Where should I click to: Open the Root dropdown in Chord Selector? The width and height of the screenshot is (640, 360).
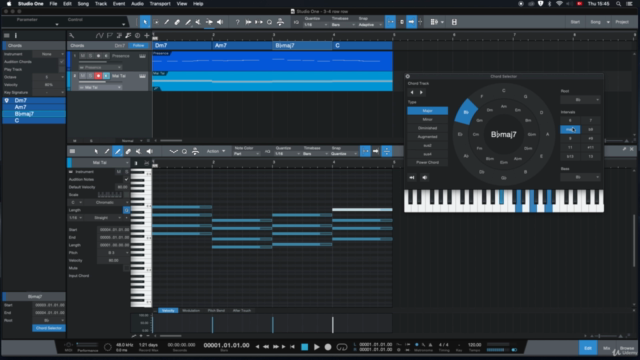point(580,100)
